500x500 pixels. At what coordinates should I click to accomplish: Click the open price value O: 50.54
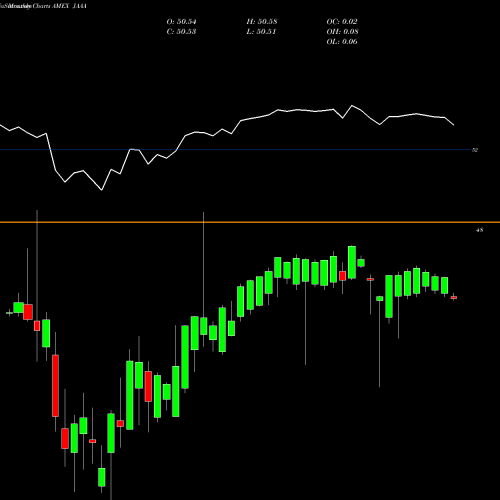[181, 22]
